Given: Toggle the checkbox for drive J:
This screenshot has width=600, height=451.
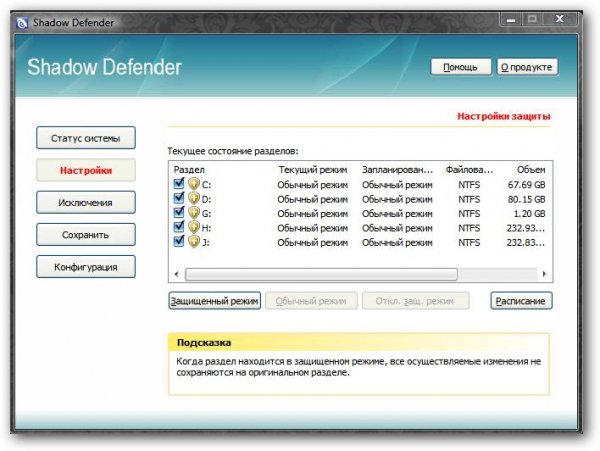Looking at the screenshot, I should tap(179, 241).
